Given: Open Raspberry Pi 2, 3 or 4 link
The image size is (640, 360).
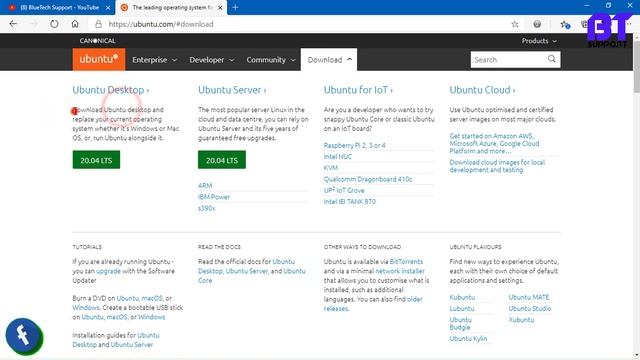Looking at the screenshot, I should pyautogui.click(x=354, y=145).
